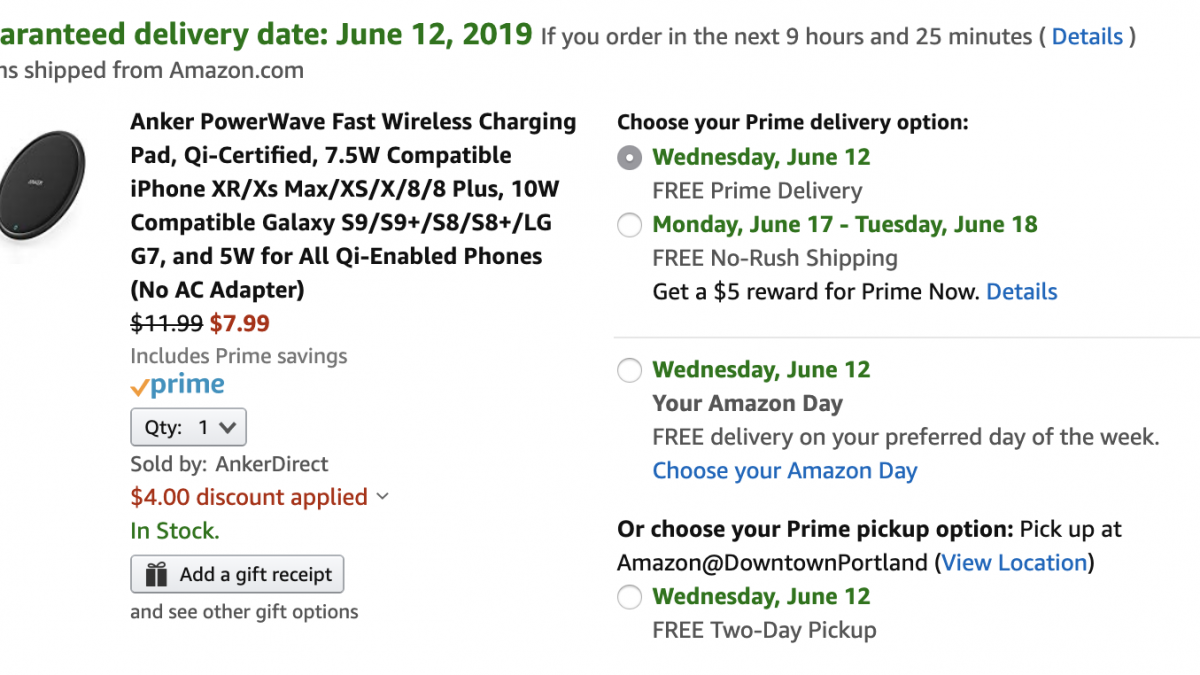
Task: Click the AnkerDirect seller name
Action: [x=271, y=464]
